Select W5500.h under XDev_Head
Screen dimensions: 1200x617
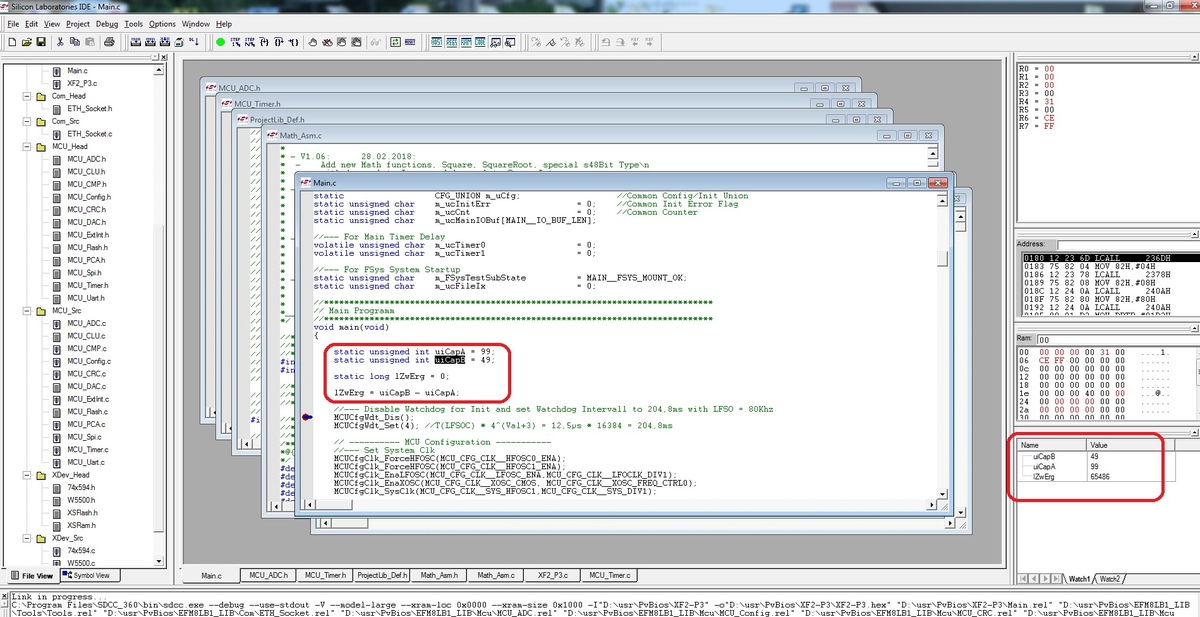coord(80,500)
